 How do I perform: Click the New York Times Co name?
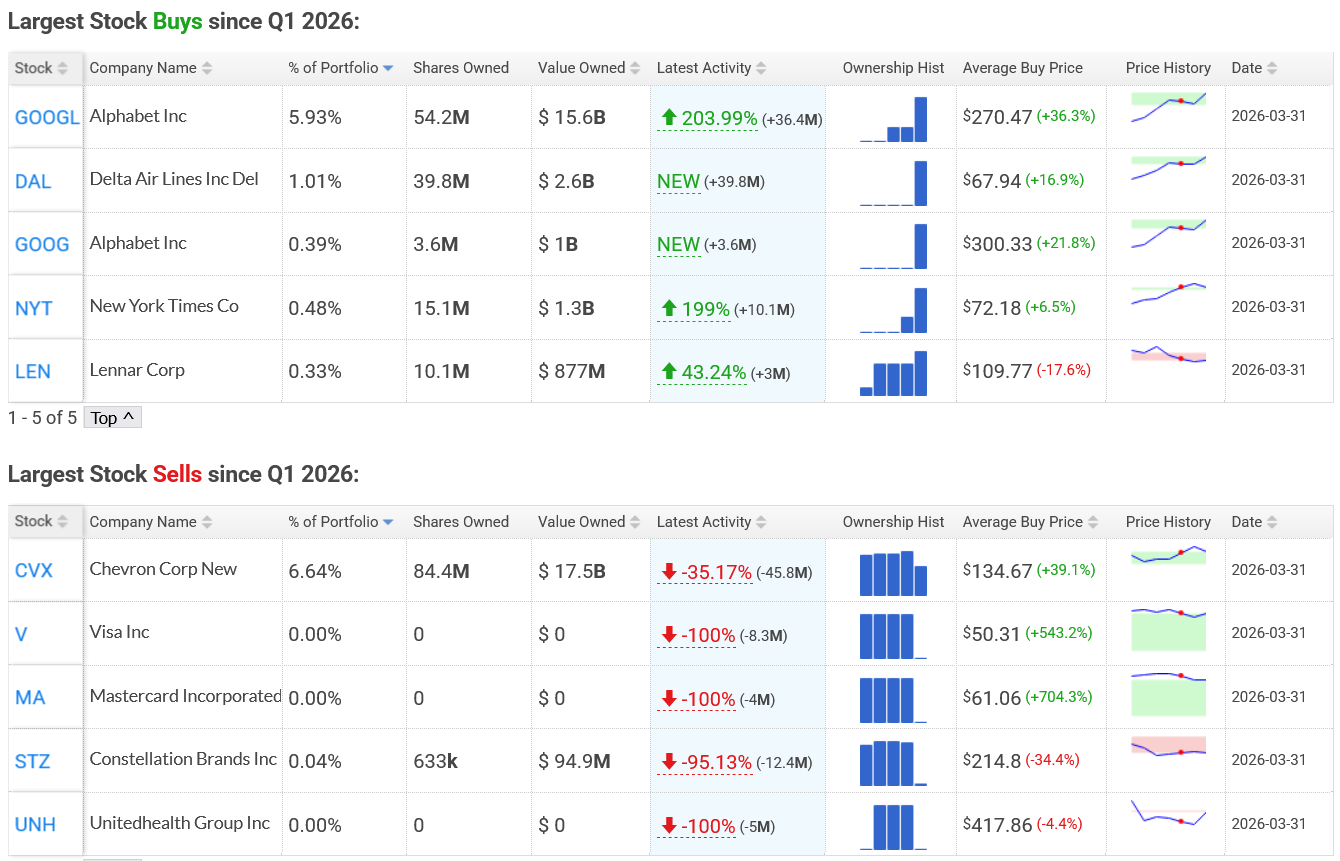pos(164,306)
